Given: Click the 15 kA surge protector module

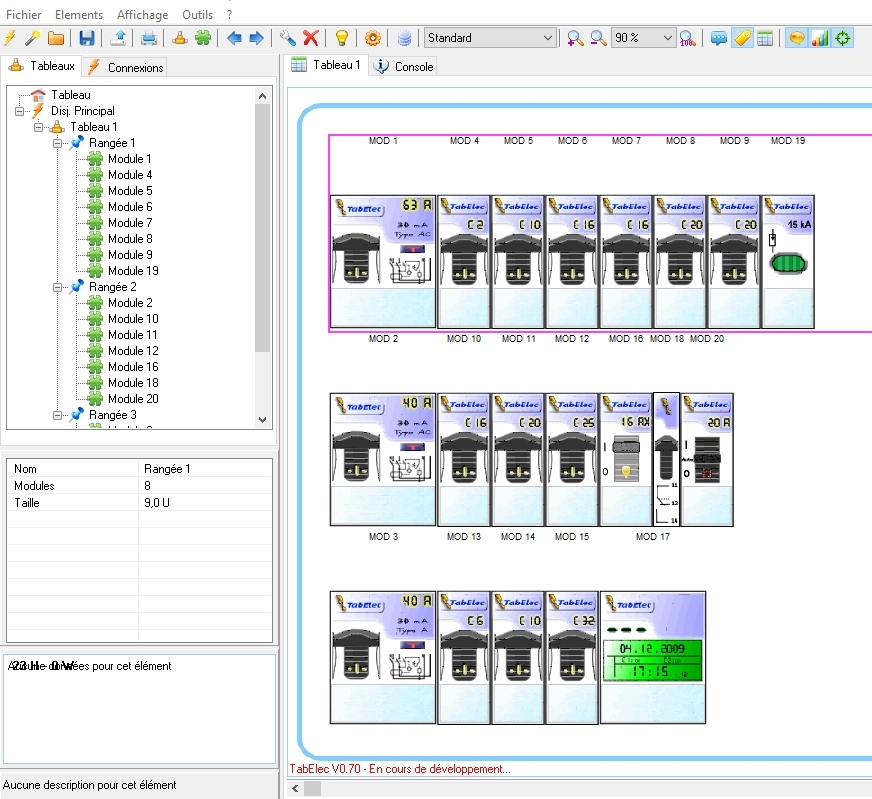Looking at the screenshot, I should pyautogui.click(x=788, y=261).
